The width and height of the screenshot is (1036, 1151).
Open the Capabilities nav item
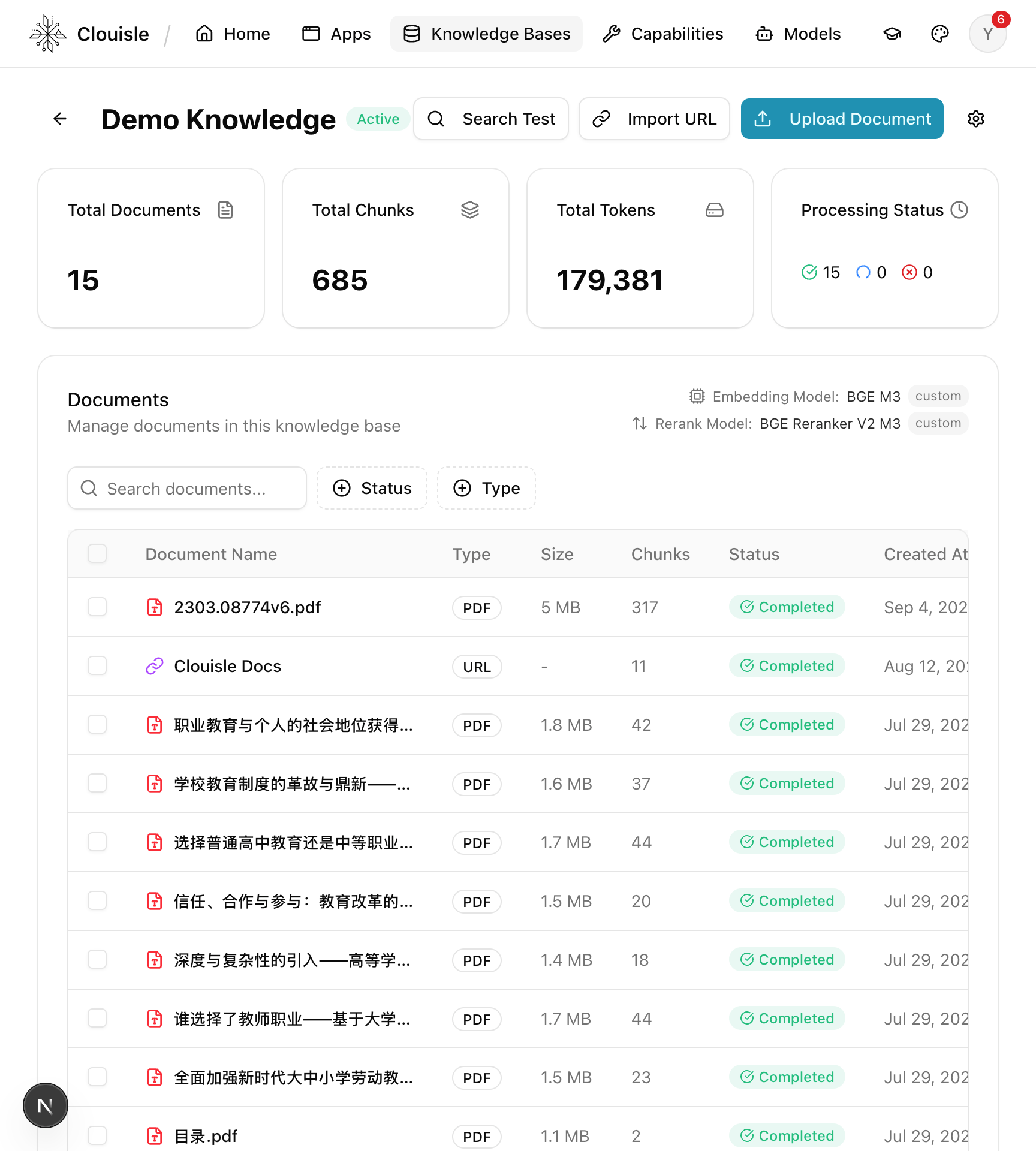662,34
